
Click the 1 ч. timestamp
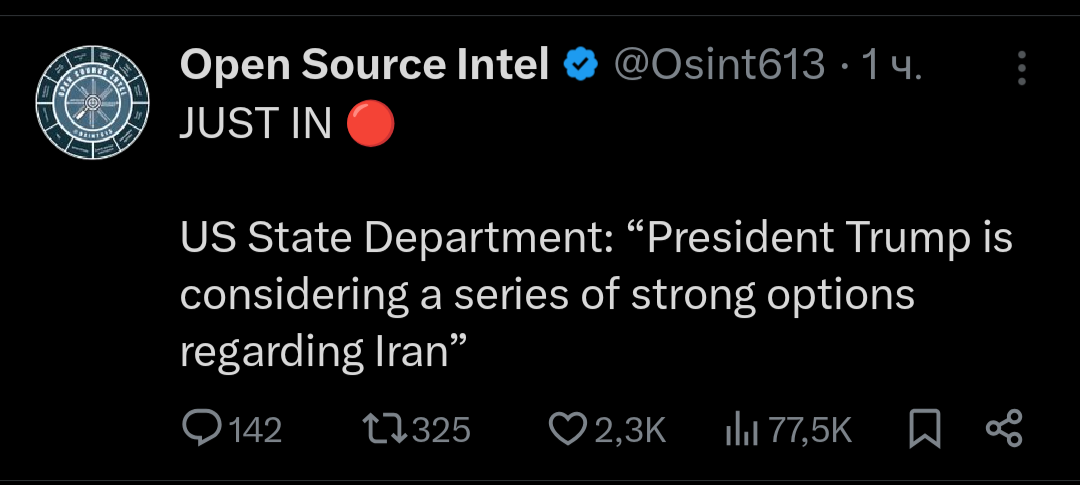(x=892, y=66)
